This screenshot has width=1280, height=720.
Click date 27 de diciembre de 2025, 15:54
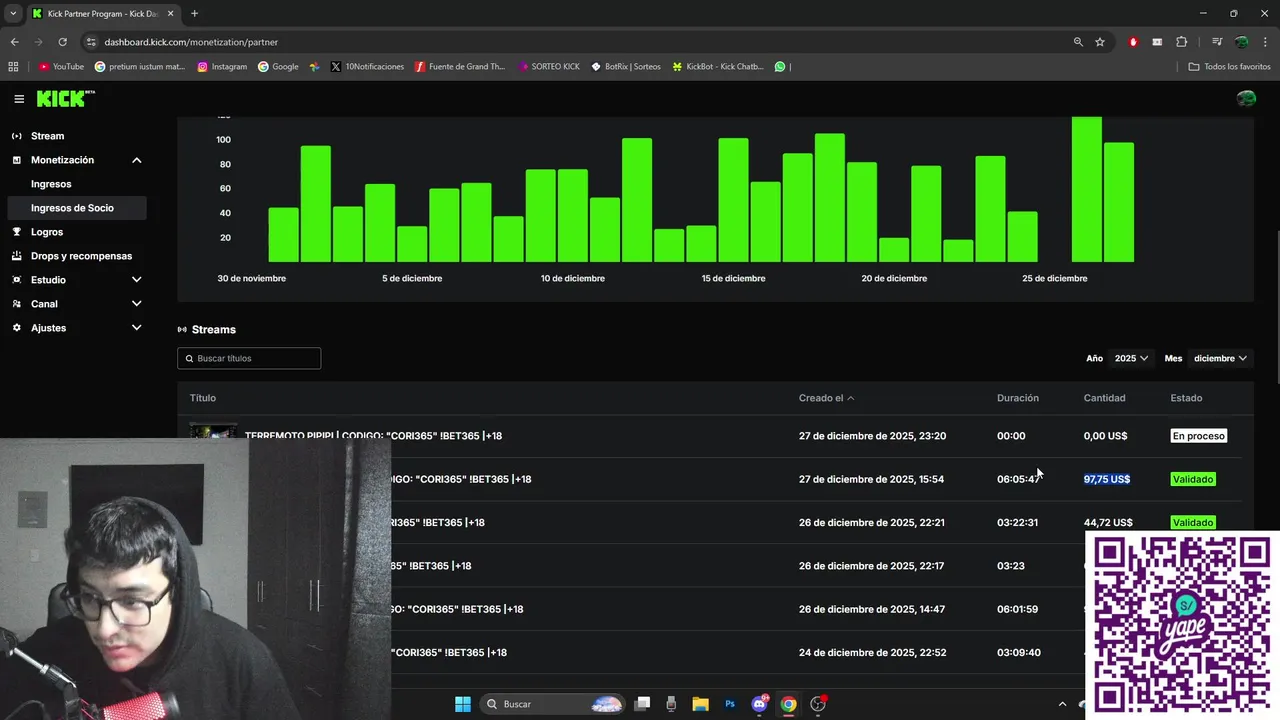(x=871, y=479)
